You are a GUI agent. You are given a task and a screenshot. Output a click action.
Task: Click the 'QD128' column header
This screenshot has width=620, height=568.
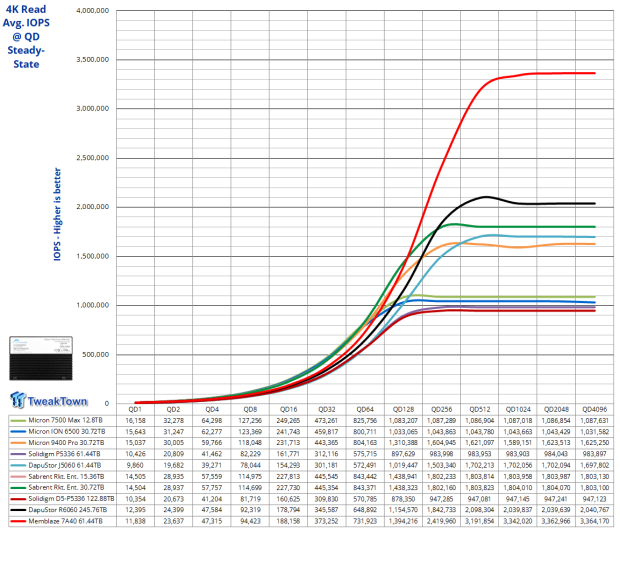click(403, 409)
